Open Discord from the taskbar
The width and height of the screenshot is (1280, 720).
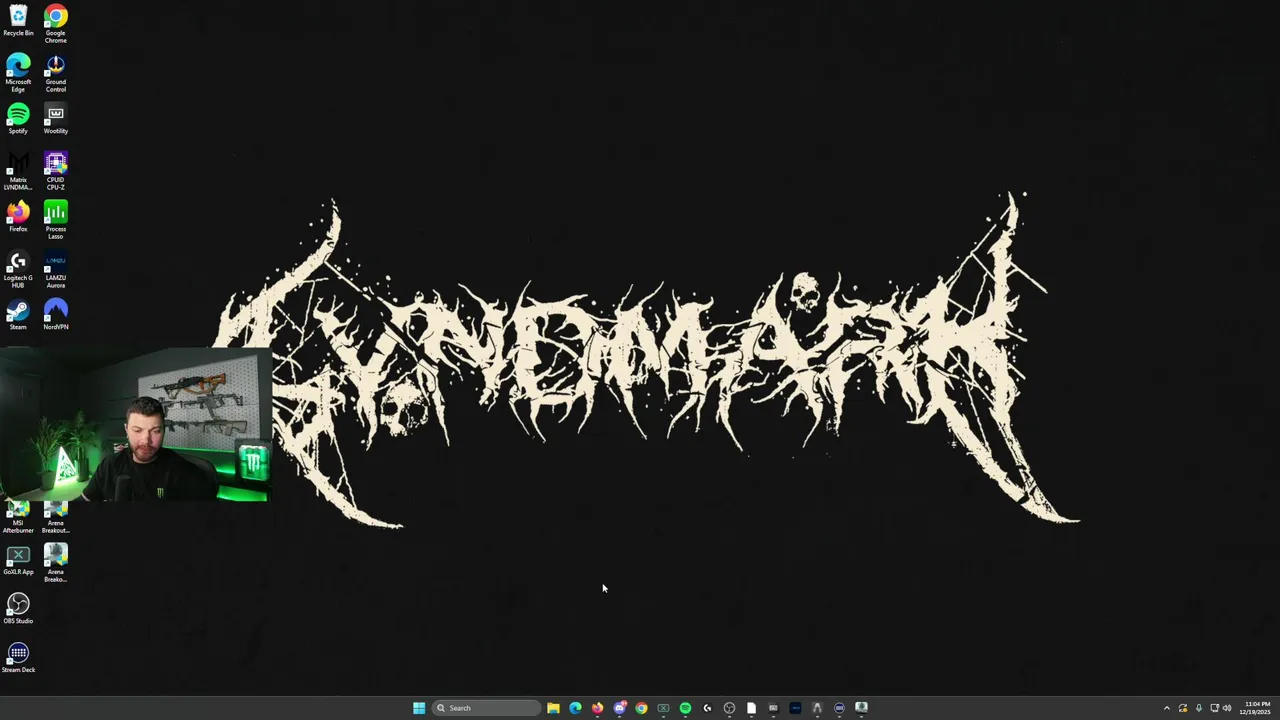coord(620,708)
